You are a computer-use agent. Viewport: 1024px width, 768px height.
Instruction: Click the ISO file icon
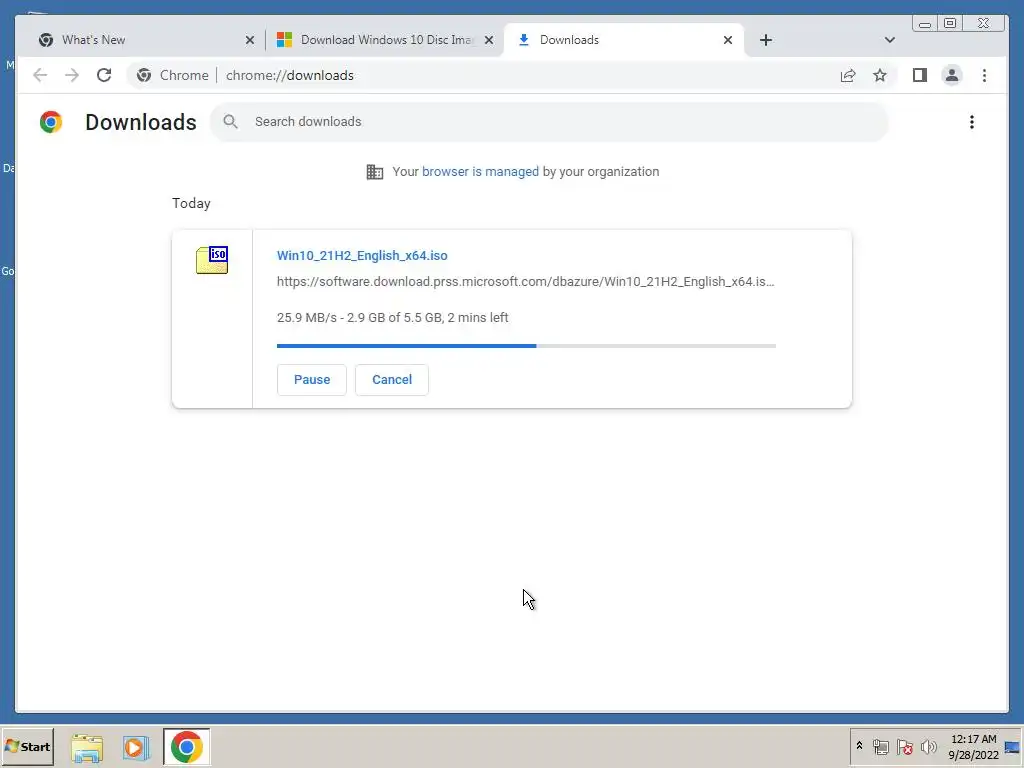(x=212, y=260)
